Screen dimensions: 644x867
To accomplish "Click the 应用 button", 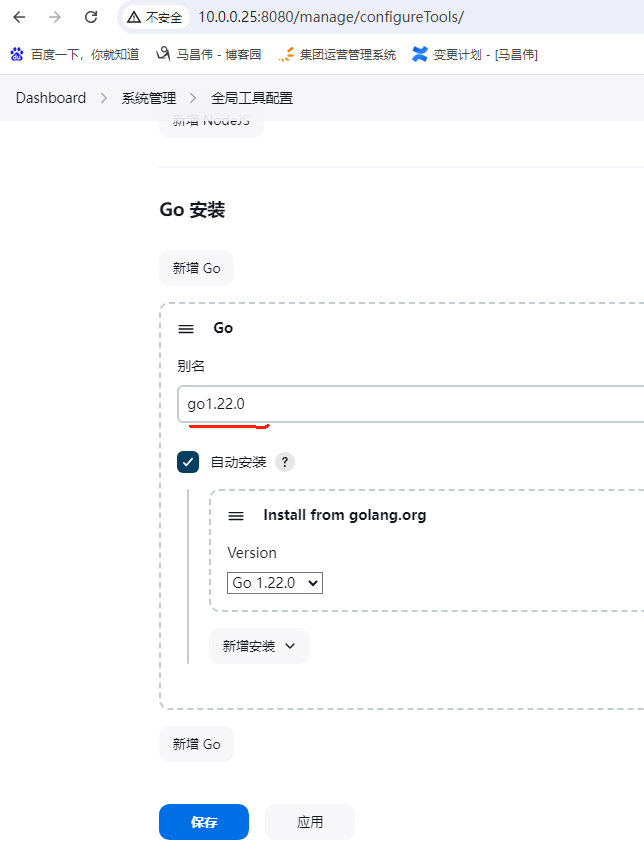I will tap(310, 822).
